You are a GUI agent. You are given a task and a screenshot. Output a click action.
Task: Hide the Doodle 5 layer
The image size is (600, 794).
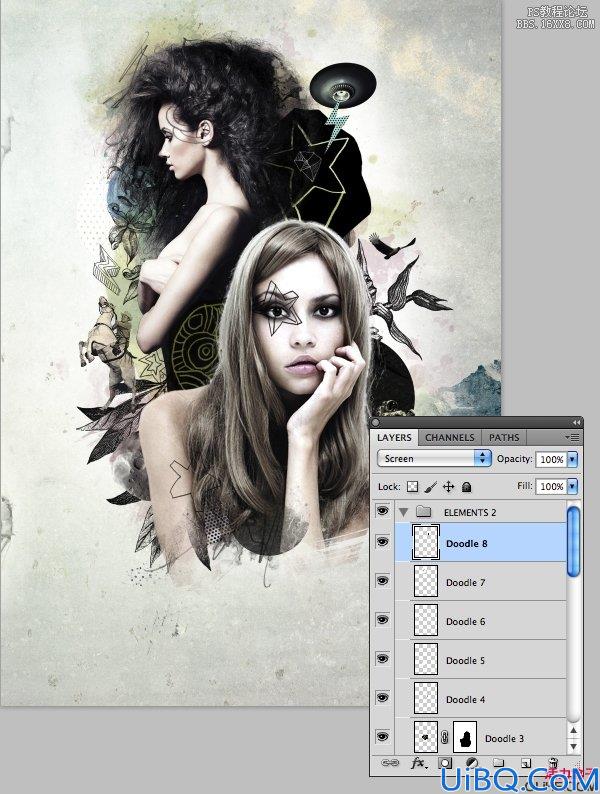pos(382,659)
